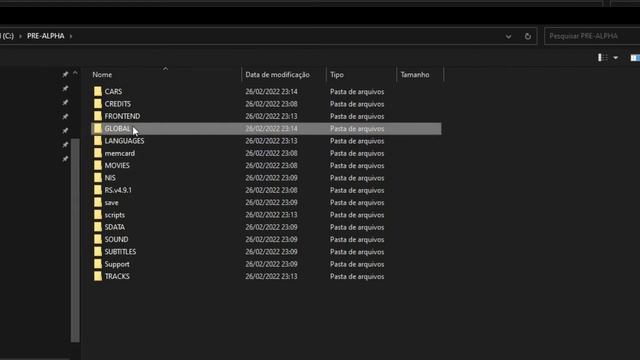
Task: Refresh the PRE-ALPHA folder view
Action: point(528,36)
